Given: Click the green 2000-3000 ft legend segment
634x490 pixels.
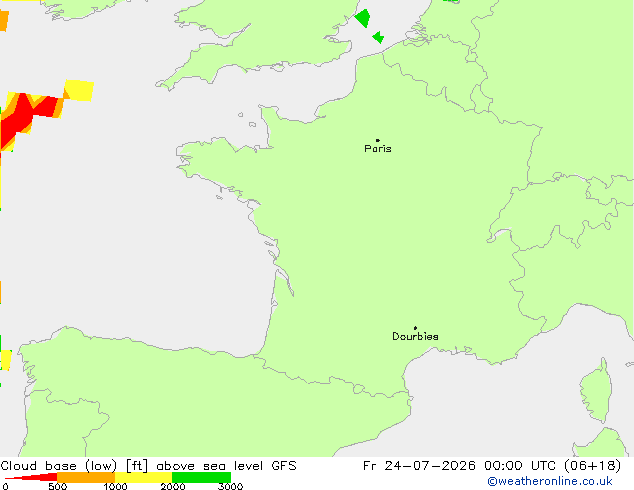Looking at the screenshot, I should pyautogui.click(x=201, y=477).
